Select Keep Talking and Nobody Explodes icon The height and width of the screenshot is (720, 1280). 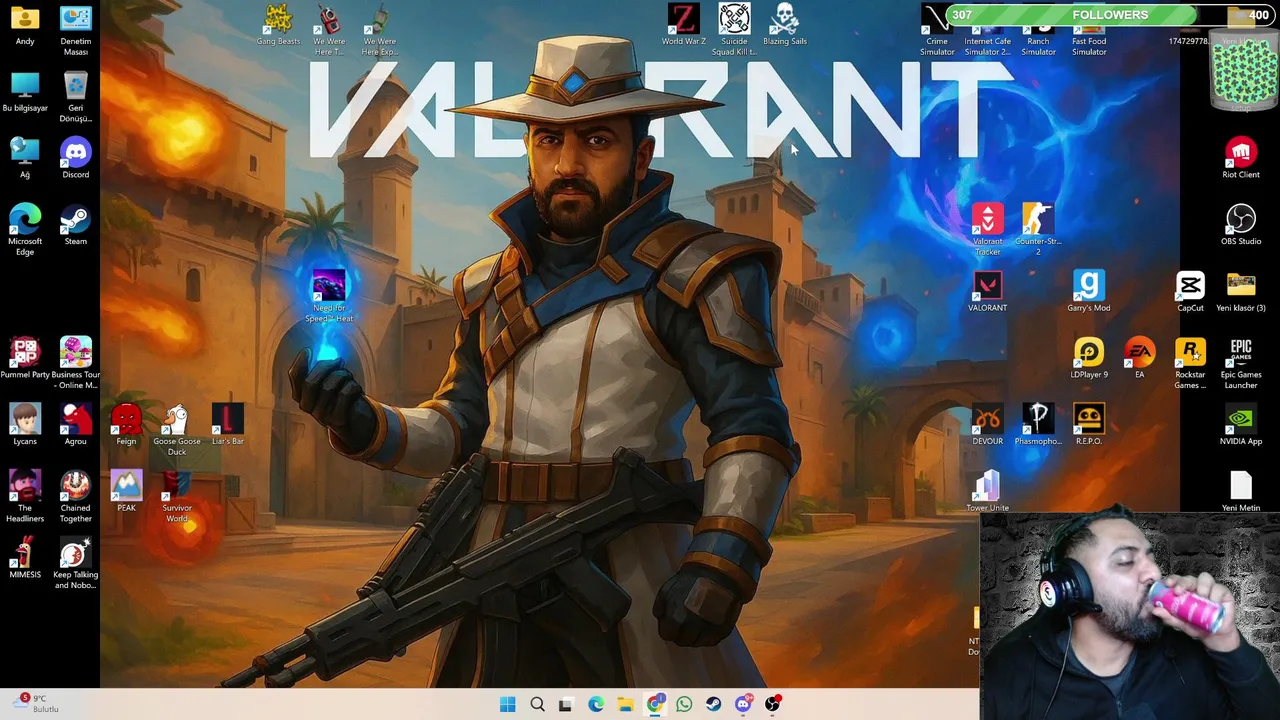(x=75, y=564)
